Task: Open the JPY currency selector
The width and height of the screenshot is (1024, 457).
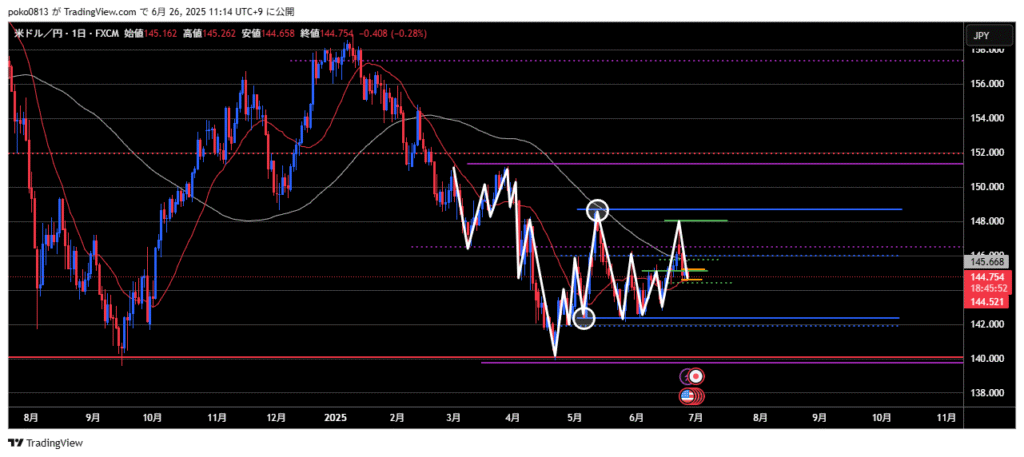Action: [981, 35]
